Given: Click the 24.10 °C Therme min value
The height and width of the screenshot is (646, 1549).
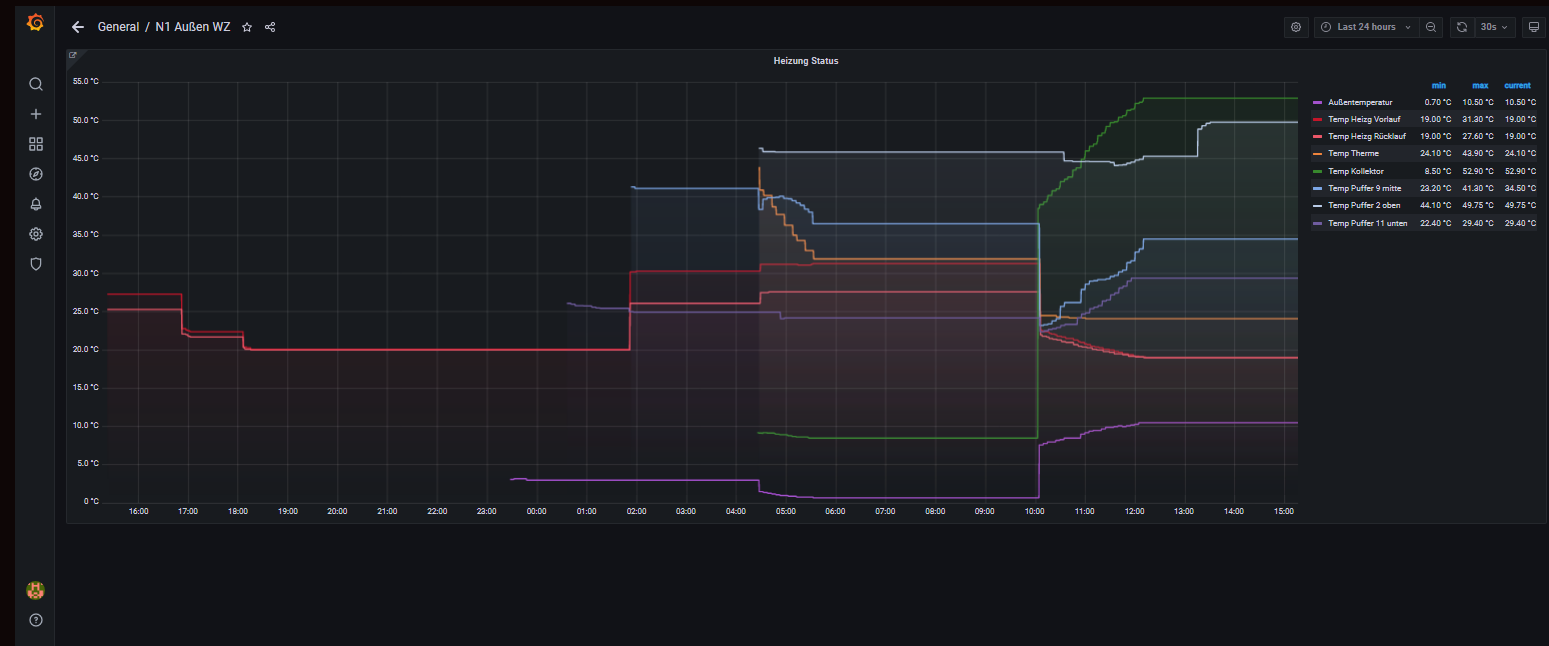Looking at the screenshot, I should [1436, 153].
